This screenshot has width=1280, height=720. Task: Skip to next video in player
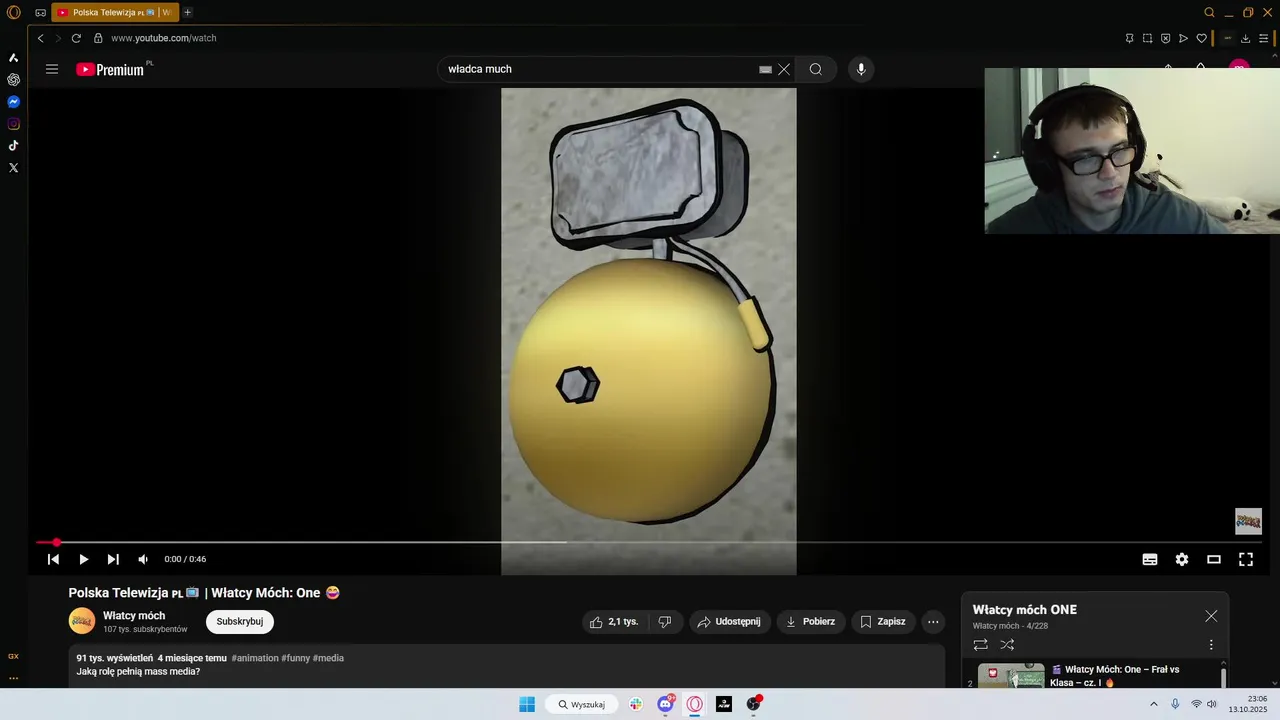(x=113, y=559)
